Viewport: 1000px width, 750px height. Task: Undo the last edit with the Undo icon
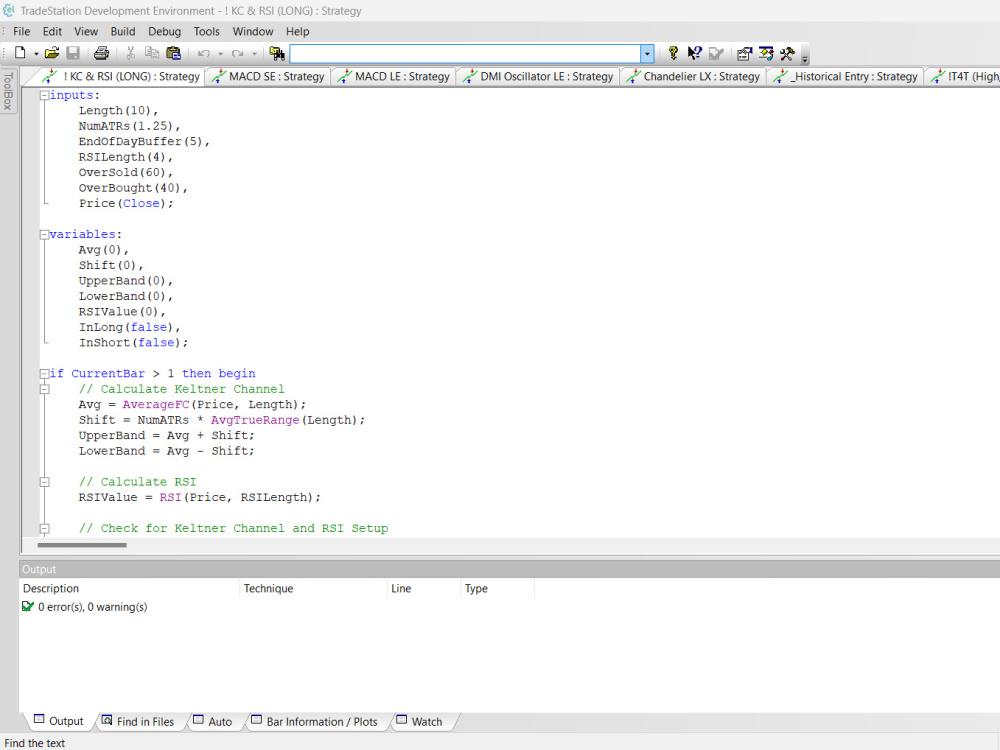203,53
